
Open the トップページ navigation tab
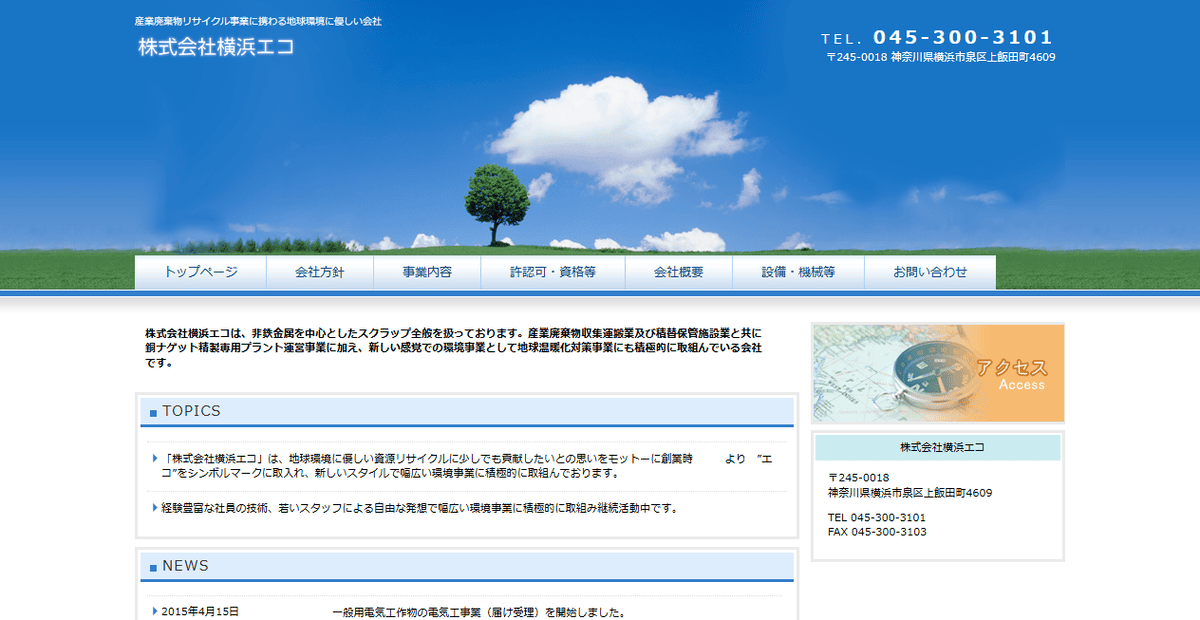pos(200,271)
